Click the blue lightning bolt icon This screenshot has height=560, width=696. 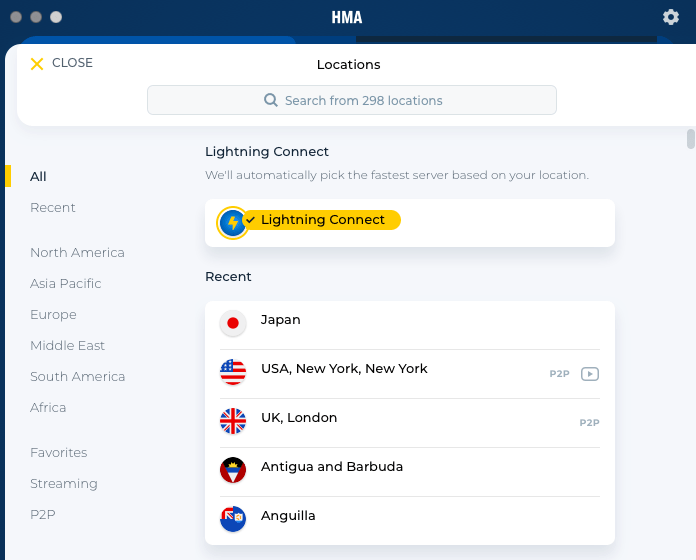pos(233,223)
